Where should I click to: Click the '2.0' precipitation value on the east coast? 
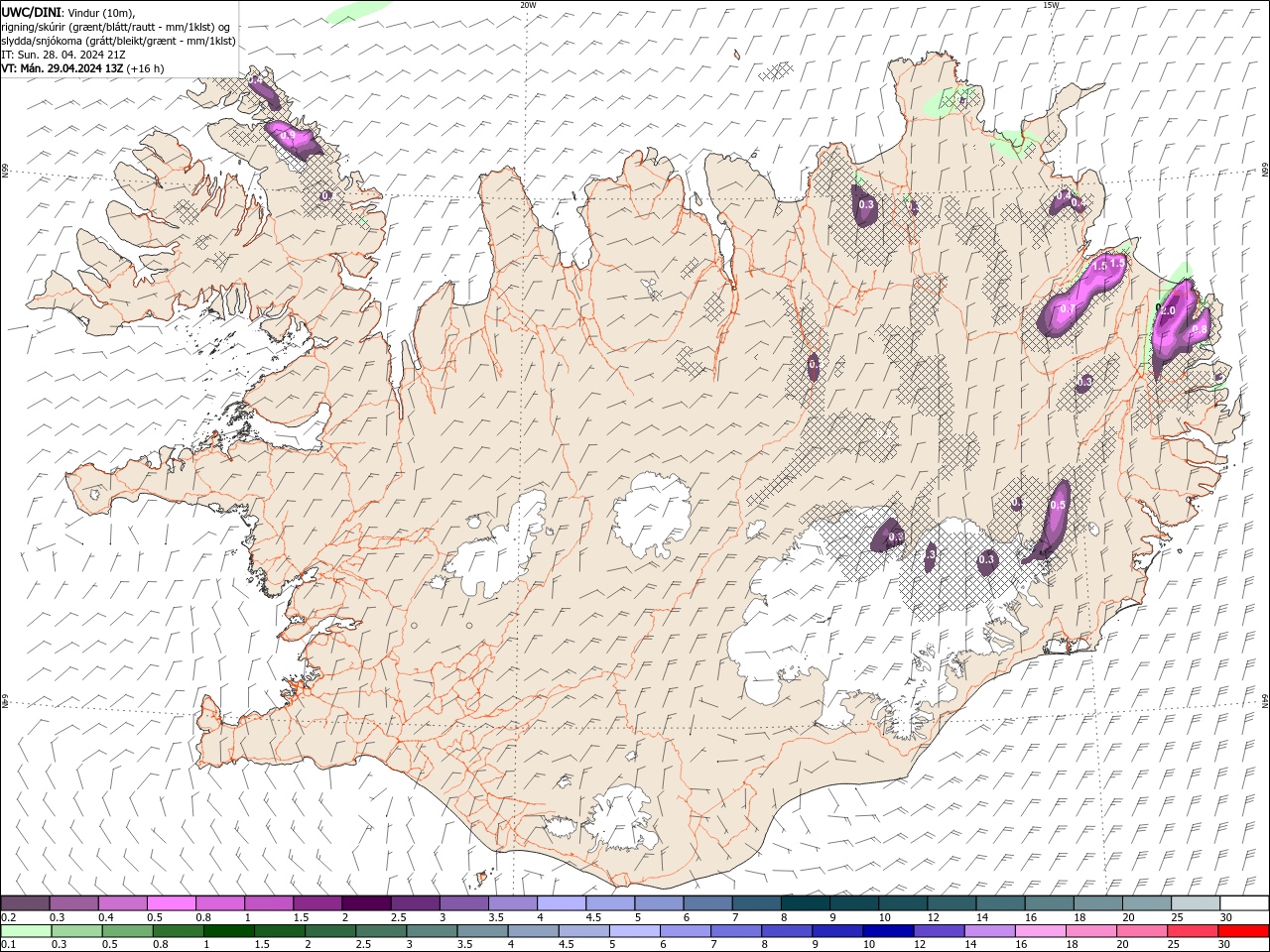[x=1169, y=311]
